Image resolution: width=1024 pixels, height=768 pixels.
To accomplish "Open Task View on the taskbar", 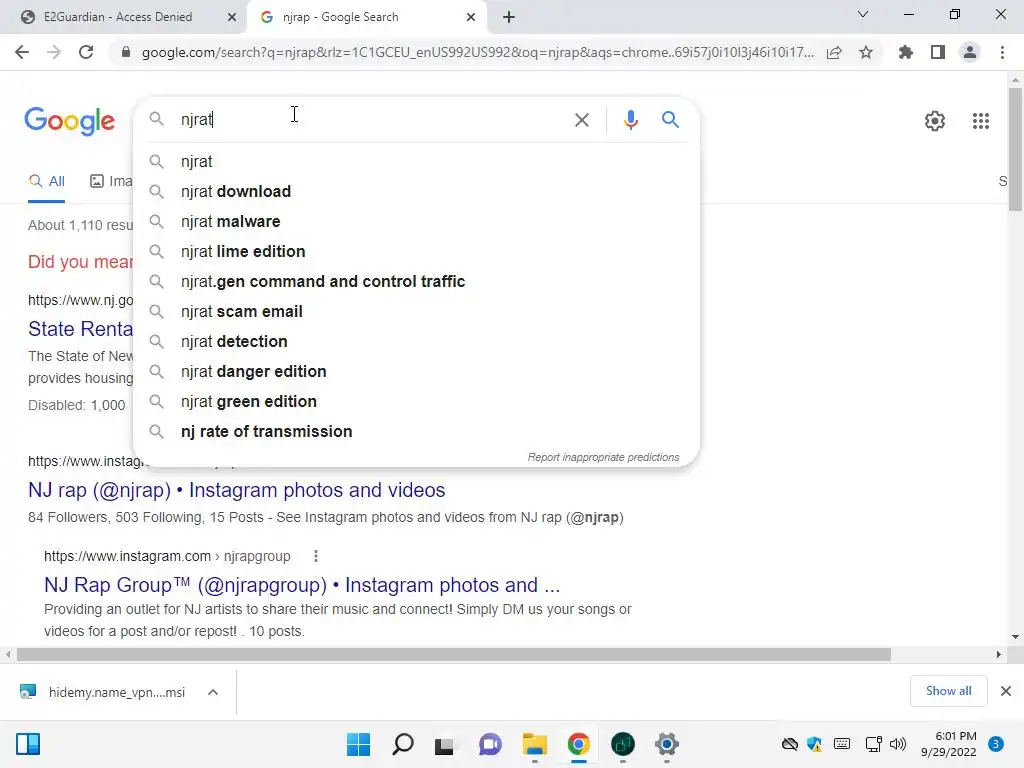I will click(x=445, y=744).
